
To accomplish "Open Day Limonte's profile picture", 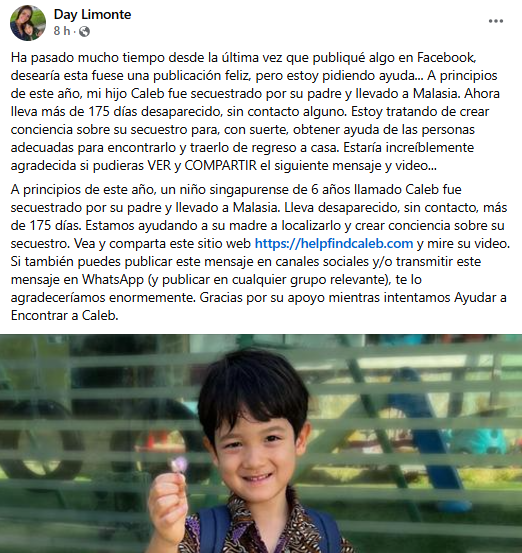I will click(28, 23).
